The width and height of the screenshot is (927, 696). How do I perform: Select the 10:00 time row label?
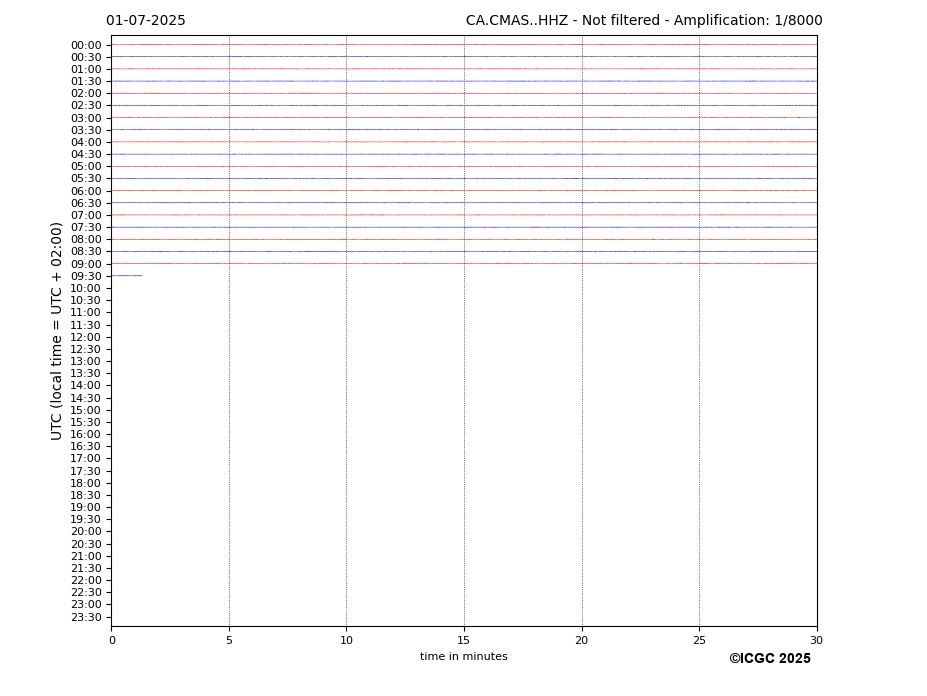click(86, 289)
